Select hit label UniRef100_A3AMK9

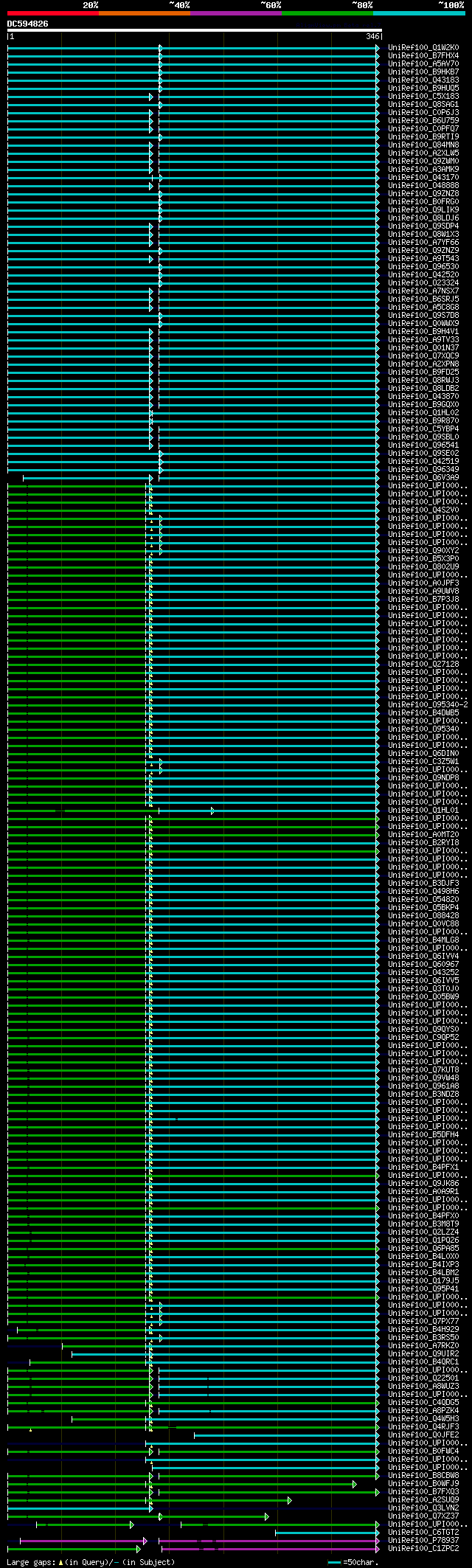[x=423, y=169]
